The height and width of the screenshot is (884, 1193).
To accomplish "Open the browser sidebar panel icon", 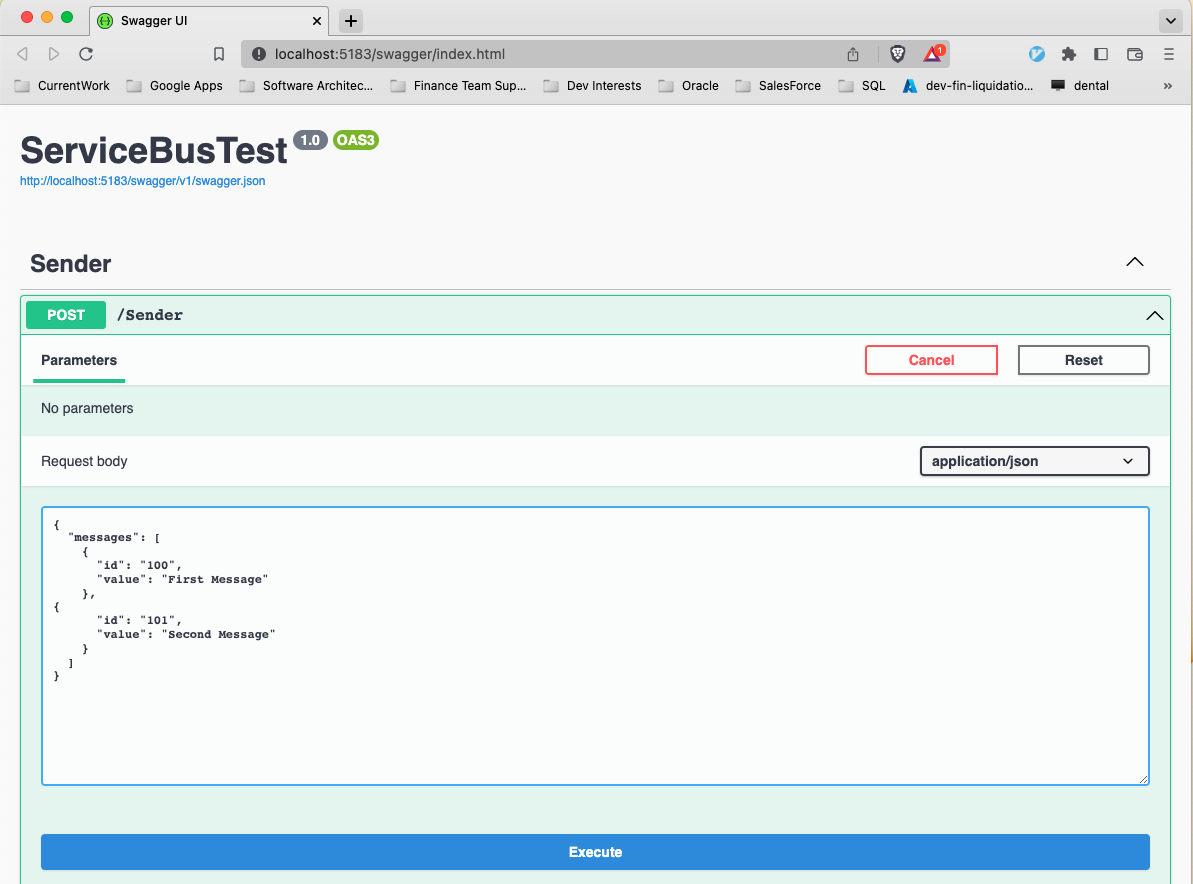I will [1102, 54].
